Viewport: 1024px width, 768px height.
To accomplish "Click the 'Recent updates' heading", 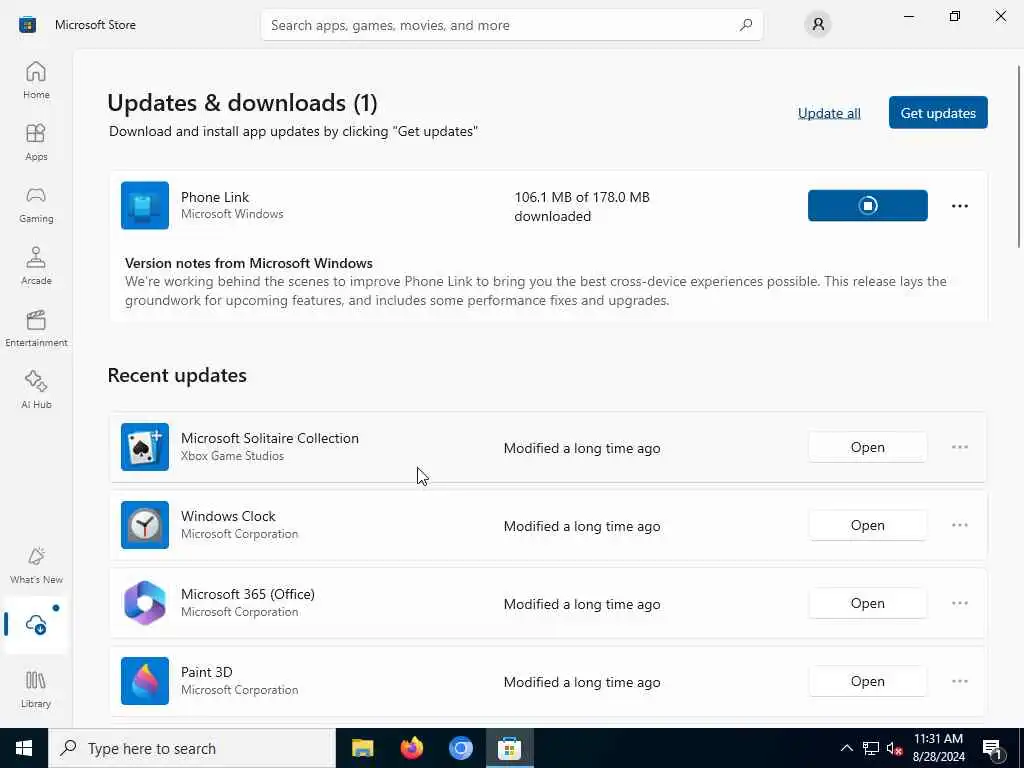I will click(177, 375).
